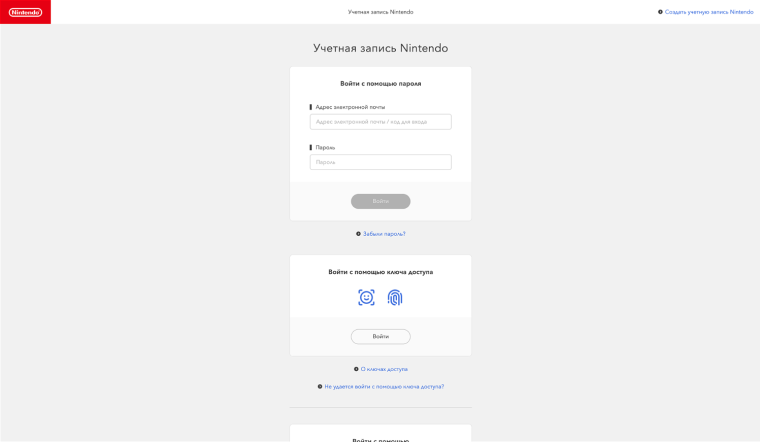
Task: Click the Пароль field label
Action: tap(325, 147)
